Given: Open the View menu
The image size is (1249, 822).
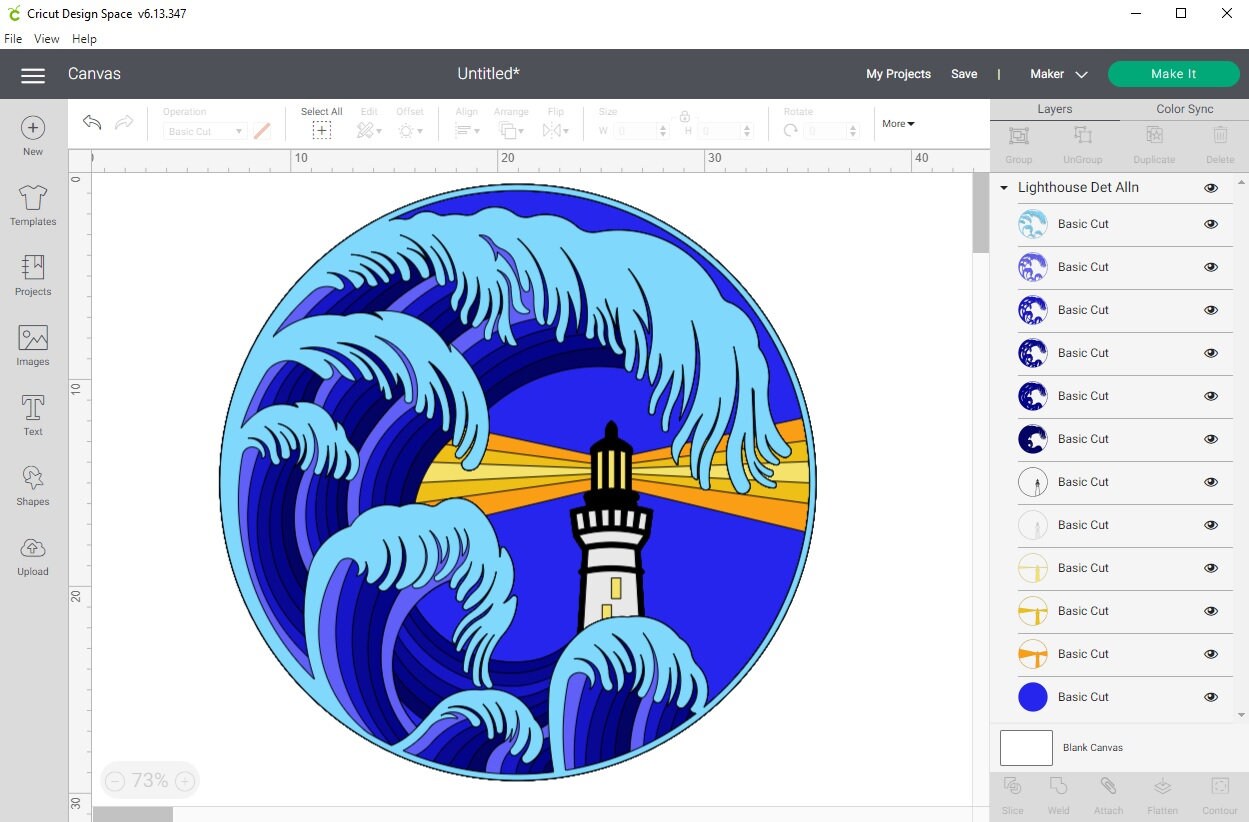Looking at the screenshot, I should pyautogui.click(x=46, y=39).
